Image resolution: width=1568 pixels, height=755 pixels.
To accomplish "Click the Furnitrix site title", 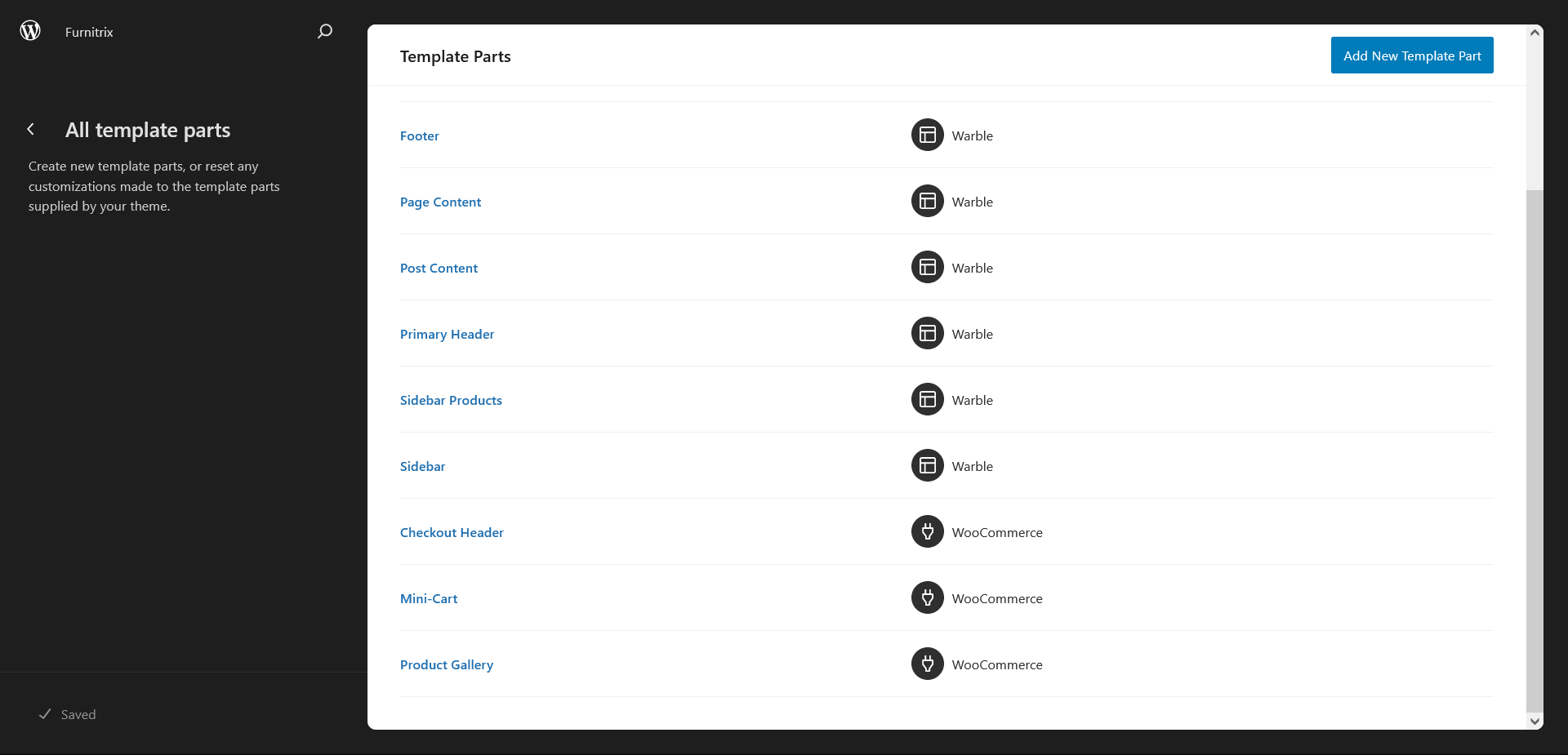I will pos(89,32).
